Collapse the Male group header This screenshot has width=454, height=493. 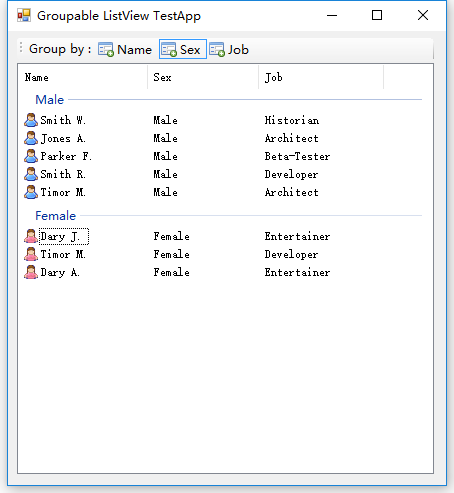pos(49,100)
